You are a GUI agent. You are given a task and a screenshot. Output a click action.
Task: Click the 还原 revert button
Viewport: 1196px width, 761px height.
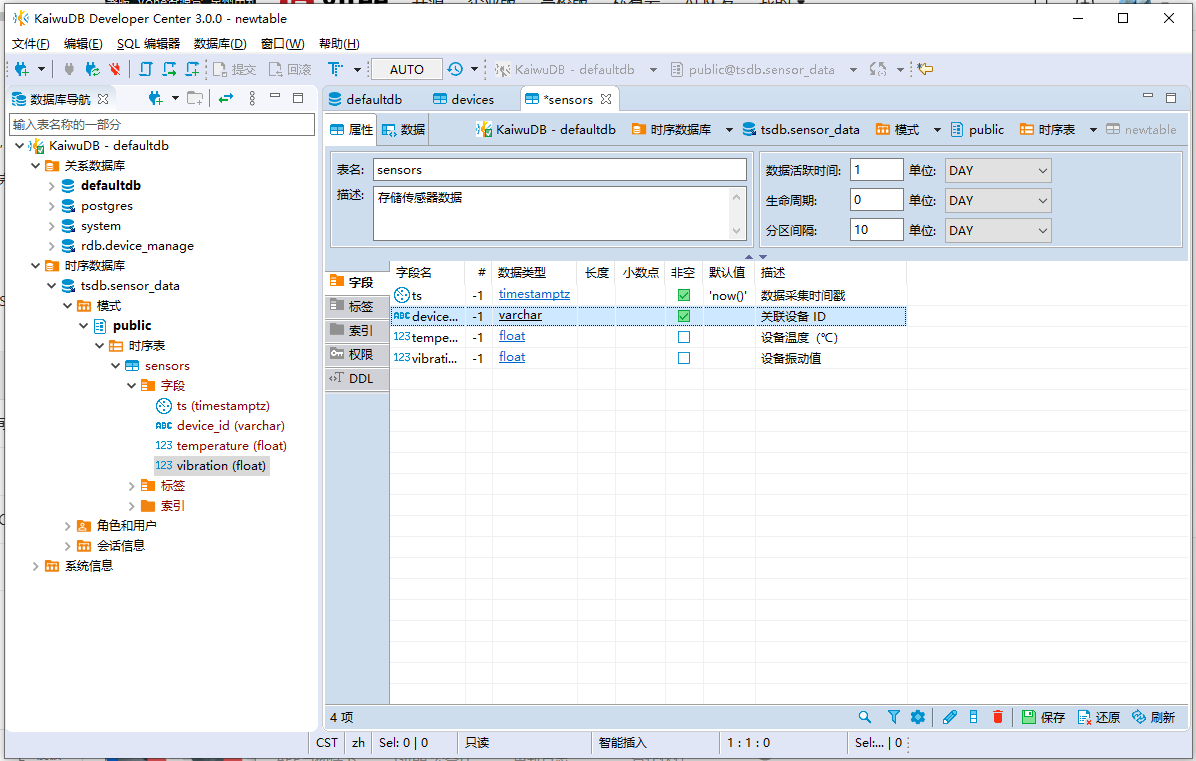pyautogui.click(x=1098, y=717)
